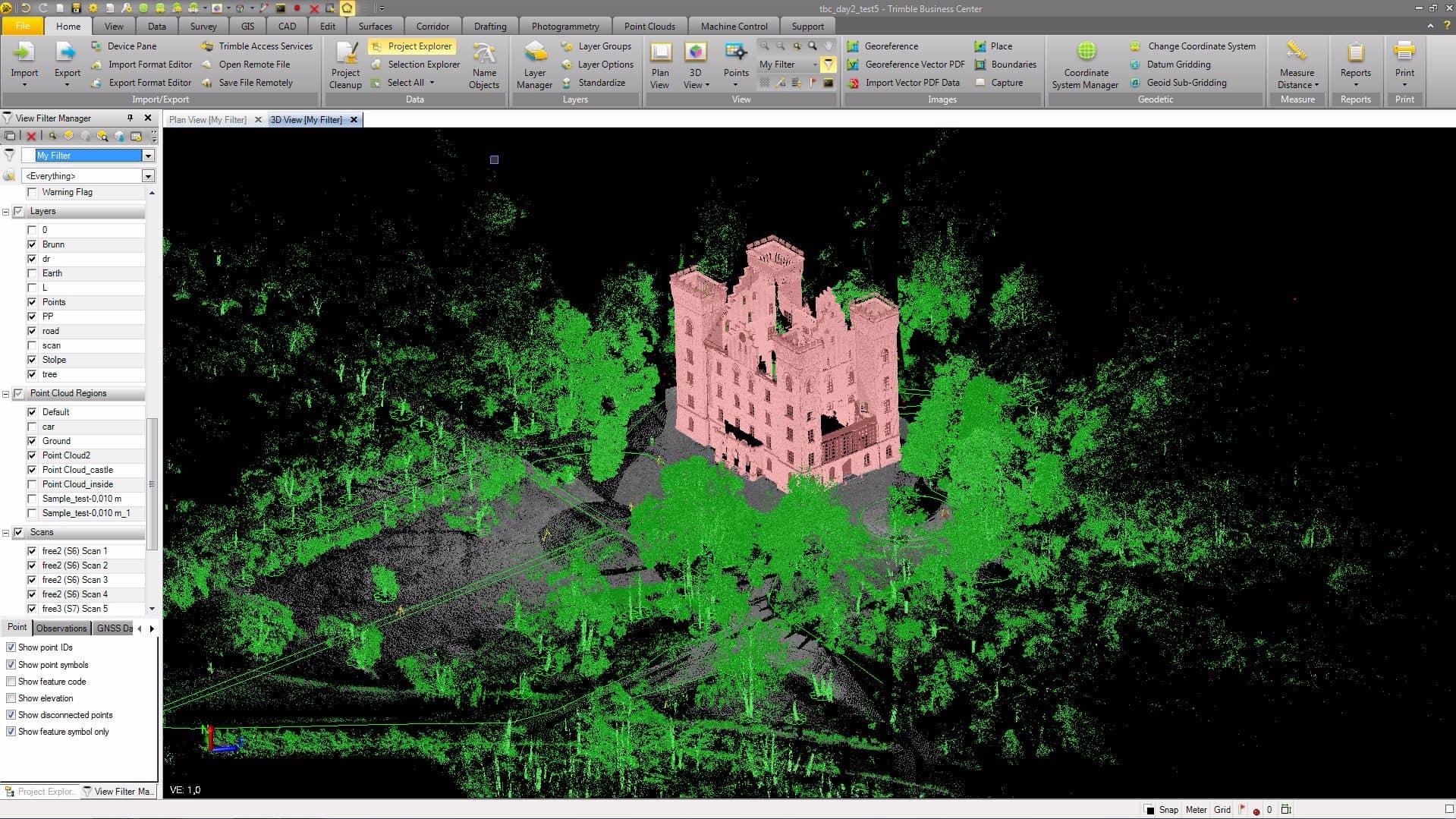The width and height of the screenshot is (1456, 819).
Task: Switch to the Surfaces ribbon tab
Action: click(375, 26)
